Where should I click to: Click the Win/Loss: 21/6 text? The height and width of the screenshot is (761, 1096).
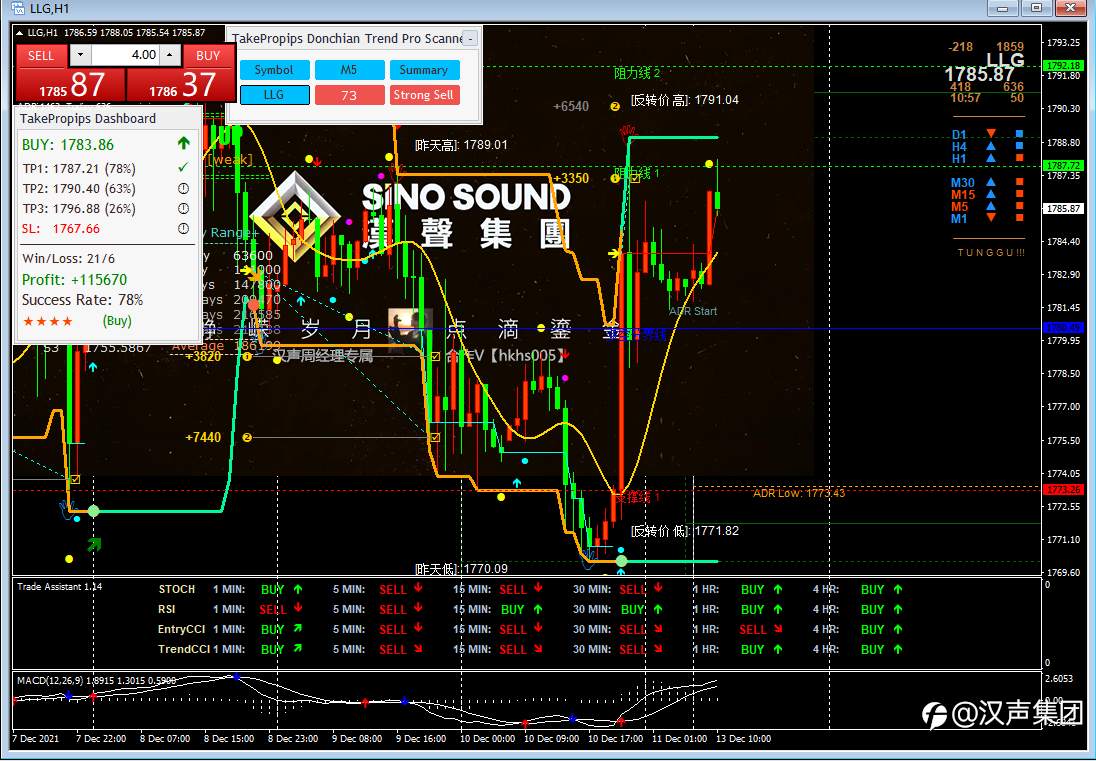click(x=68, y=259)
